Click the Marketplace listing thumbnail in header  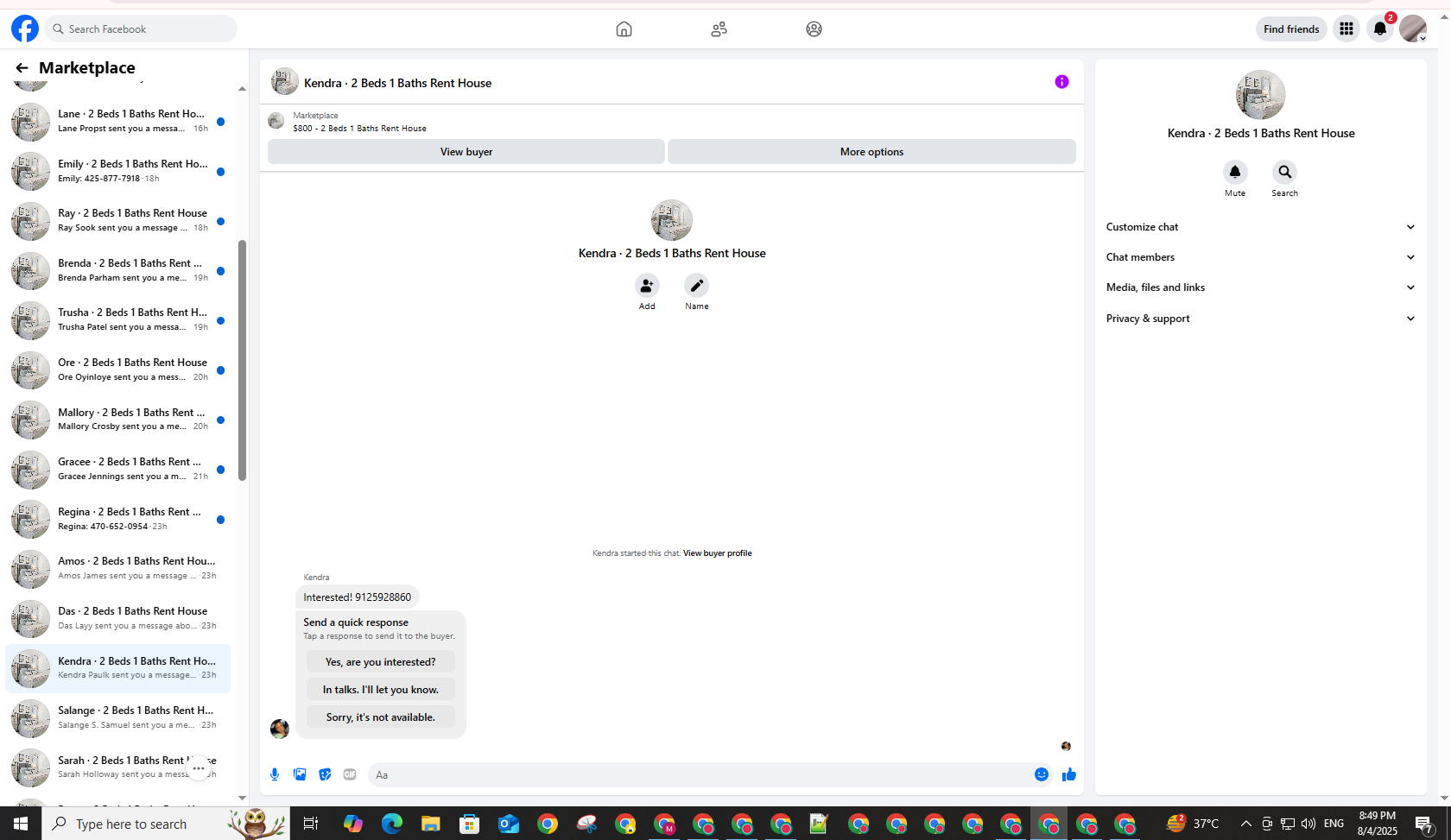pos(276,121)
